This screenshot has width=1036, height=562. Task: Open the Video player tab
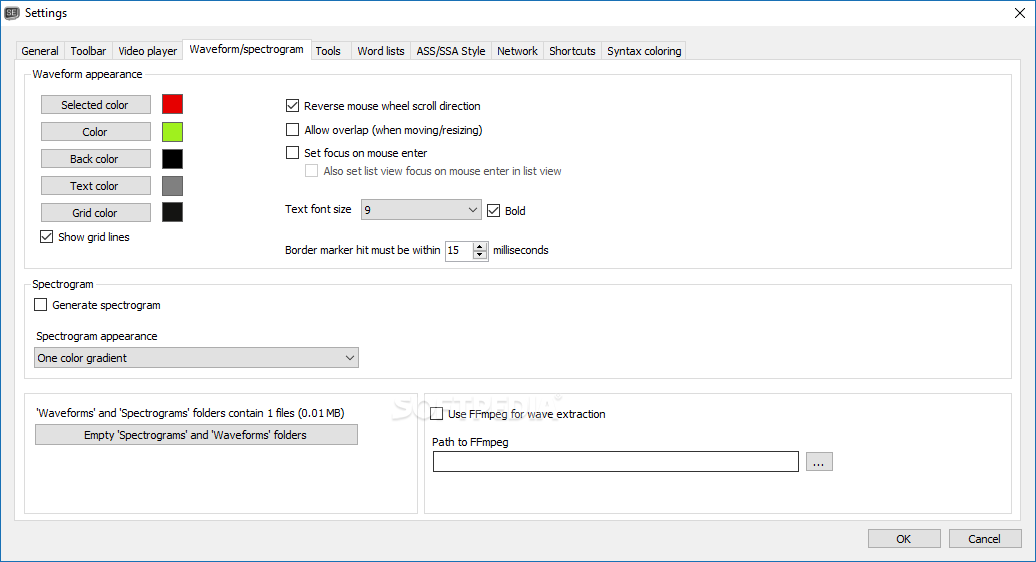[x=147, y=51]
